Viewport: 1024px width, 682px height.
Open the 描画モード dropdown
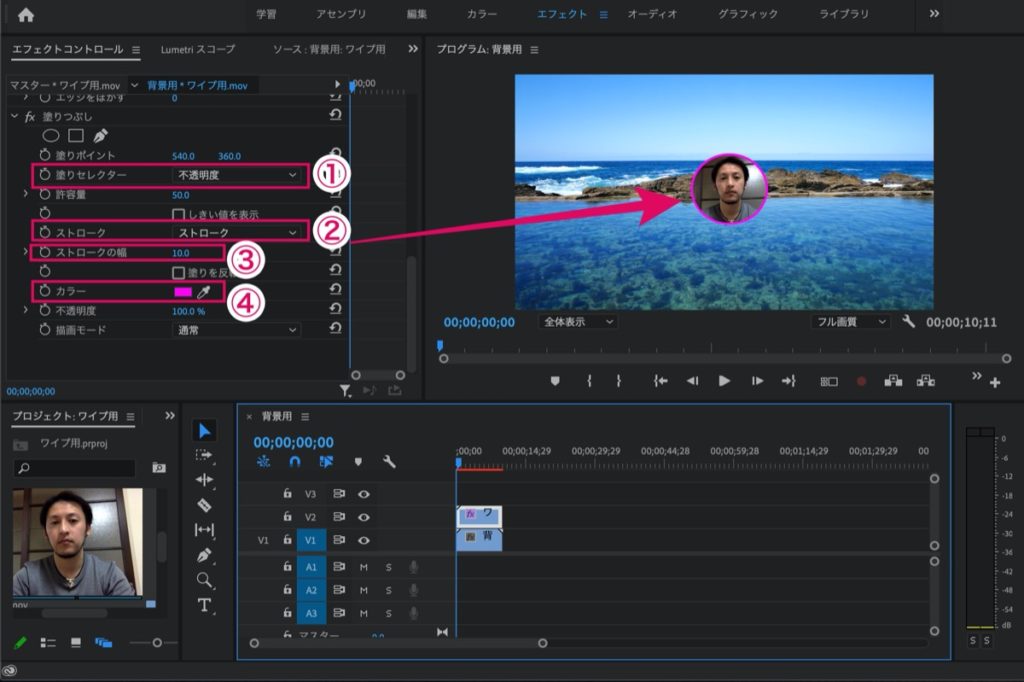pos(236,330)
